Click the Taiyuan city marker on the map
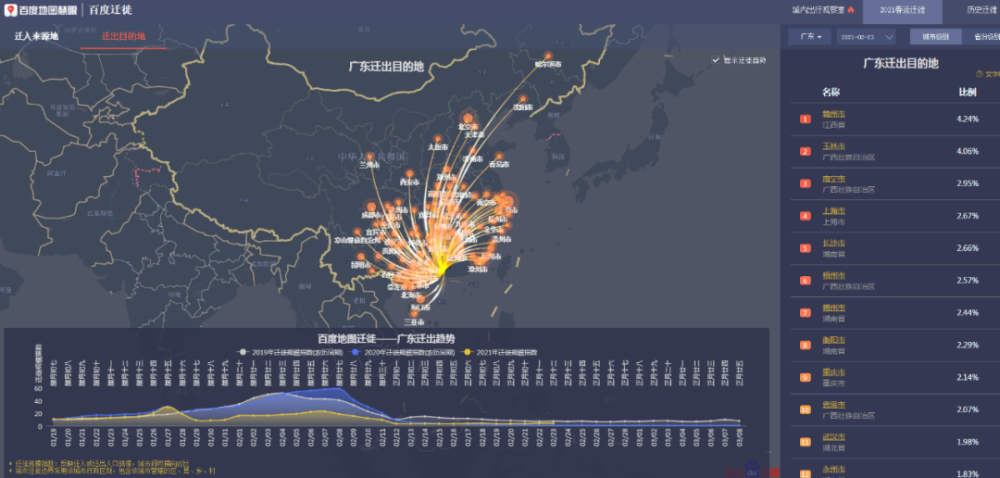1000x478 pixels. [x=438, y=139]
